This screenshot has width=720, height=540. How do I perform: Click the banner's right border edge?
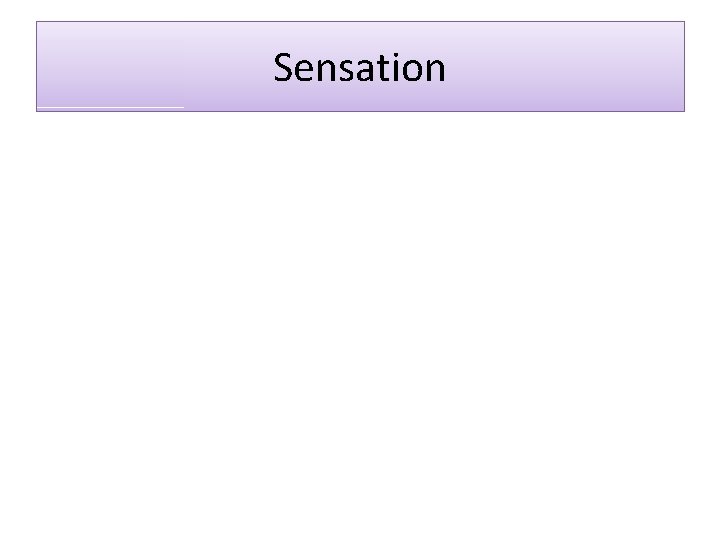point(684,67)
